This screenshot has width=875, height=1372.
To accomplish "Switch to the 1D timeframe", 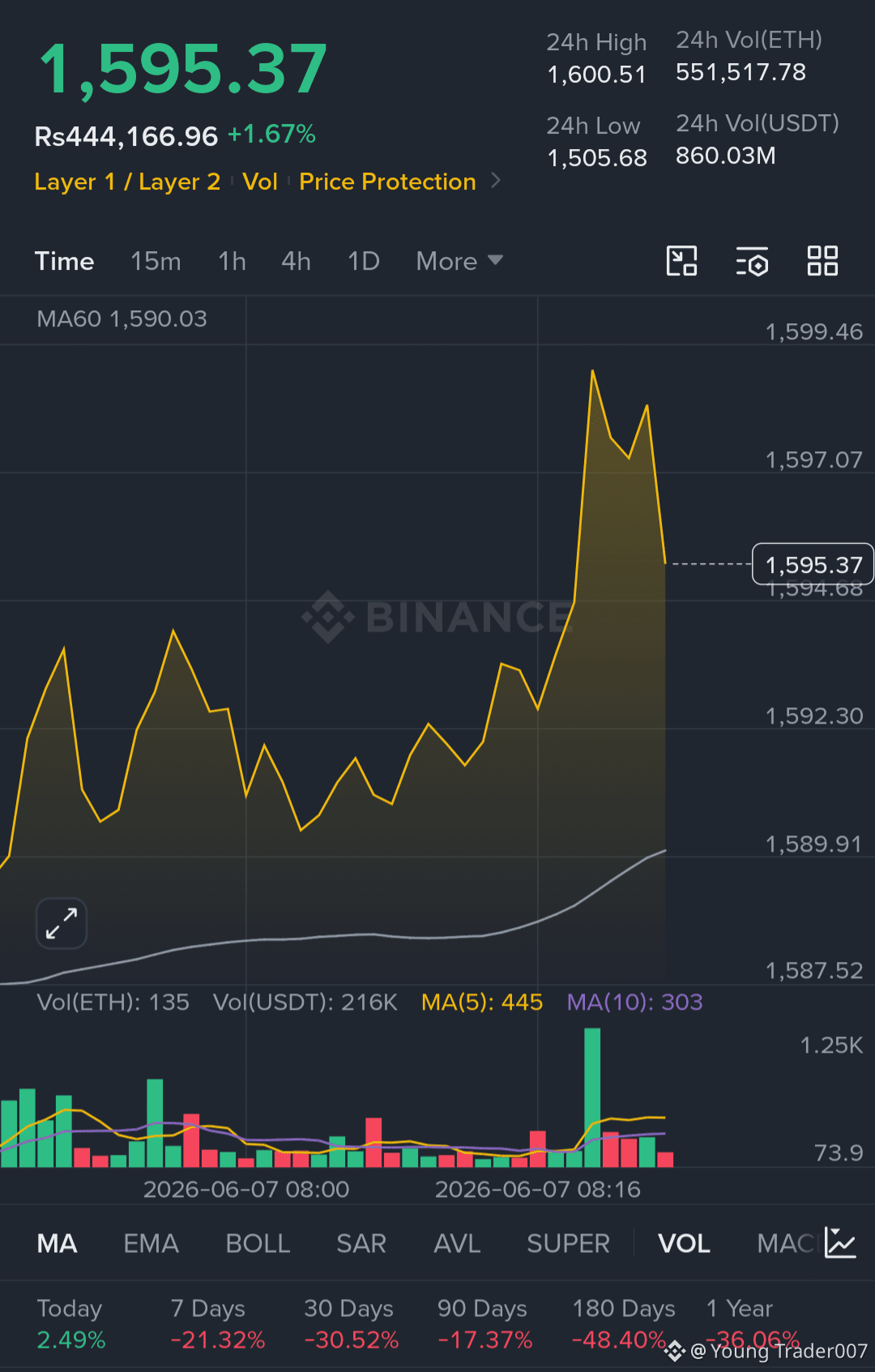I will (x=363, y=261).
